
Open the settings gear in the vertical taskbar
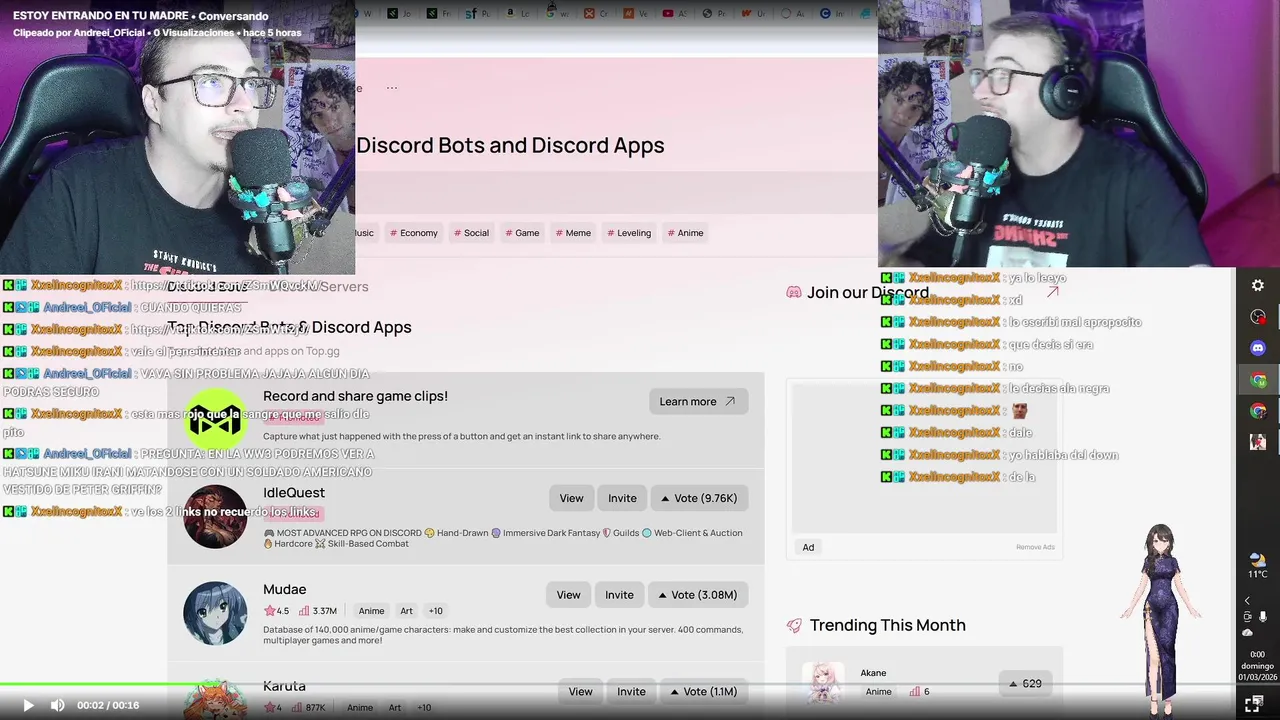click(1258, 285)
